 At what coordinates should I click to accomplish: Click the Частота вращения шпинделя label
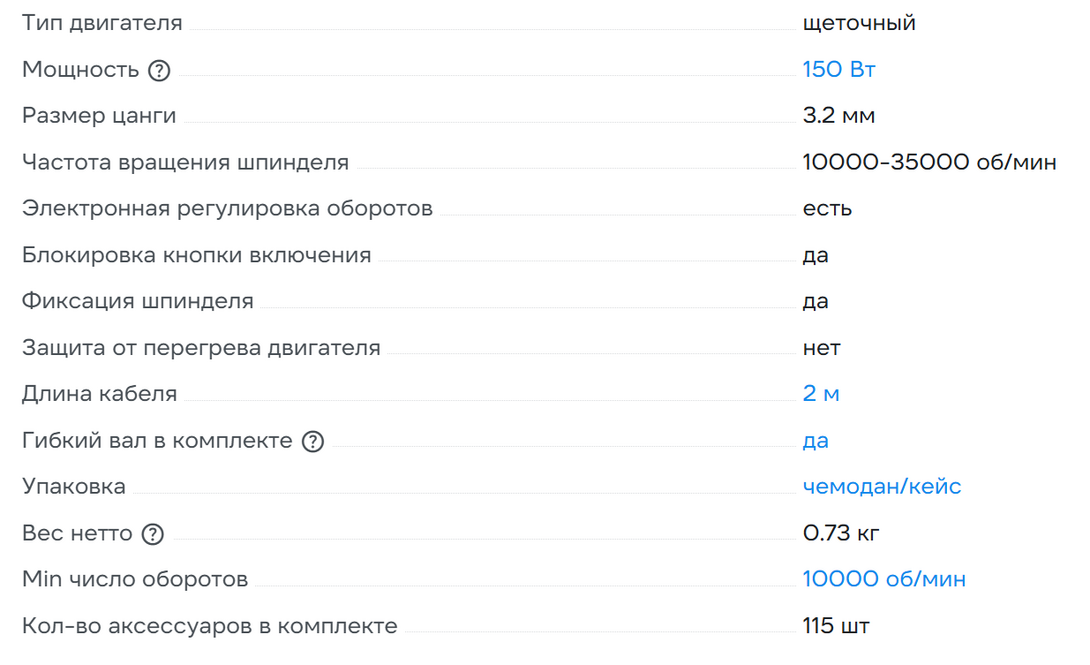185,162
